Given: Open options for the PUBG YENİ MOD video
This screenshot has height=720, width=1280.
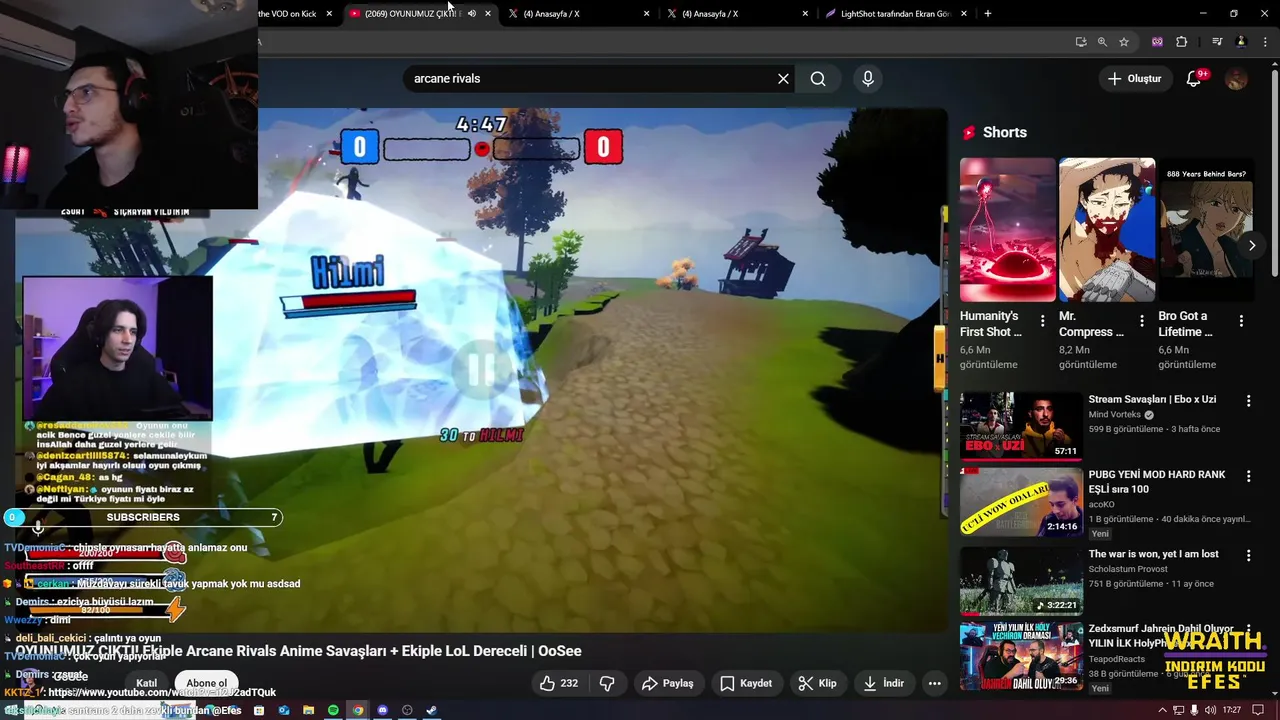Looking at the screenshot, I should tap(1248, 477).
